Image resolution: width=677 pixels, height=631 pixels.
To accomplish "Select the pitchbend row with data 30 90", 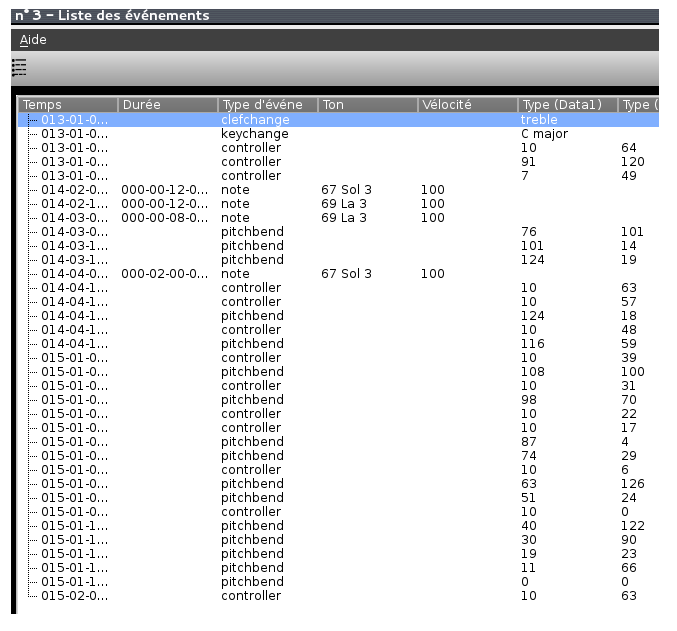I will coord(338,539).
